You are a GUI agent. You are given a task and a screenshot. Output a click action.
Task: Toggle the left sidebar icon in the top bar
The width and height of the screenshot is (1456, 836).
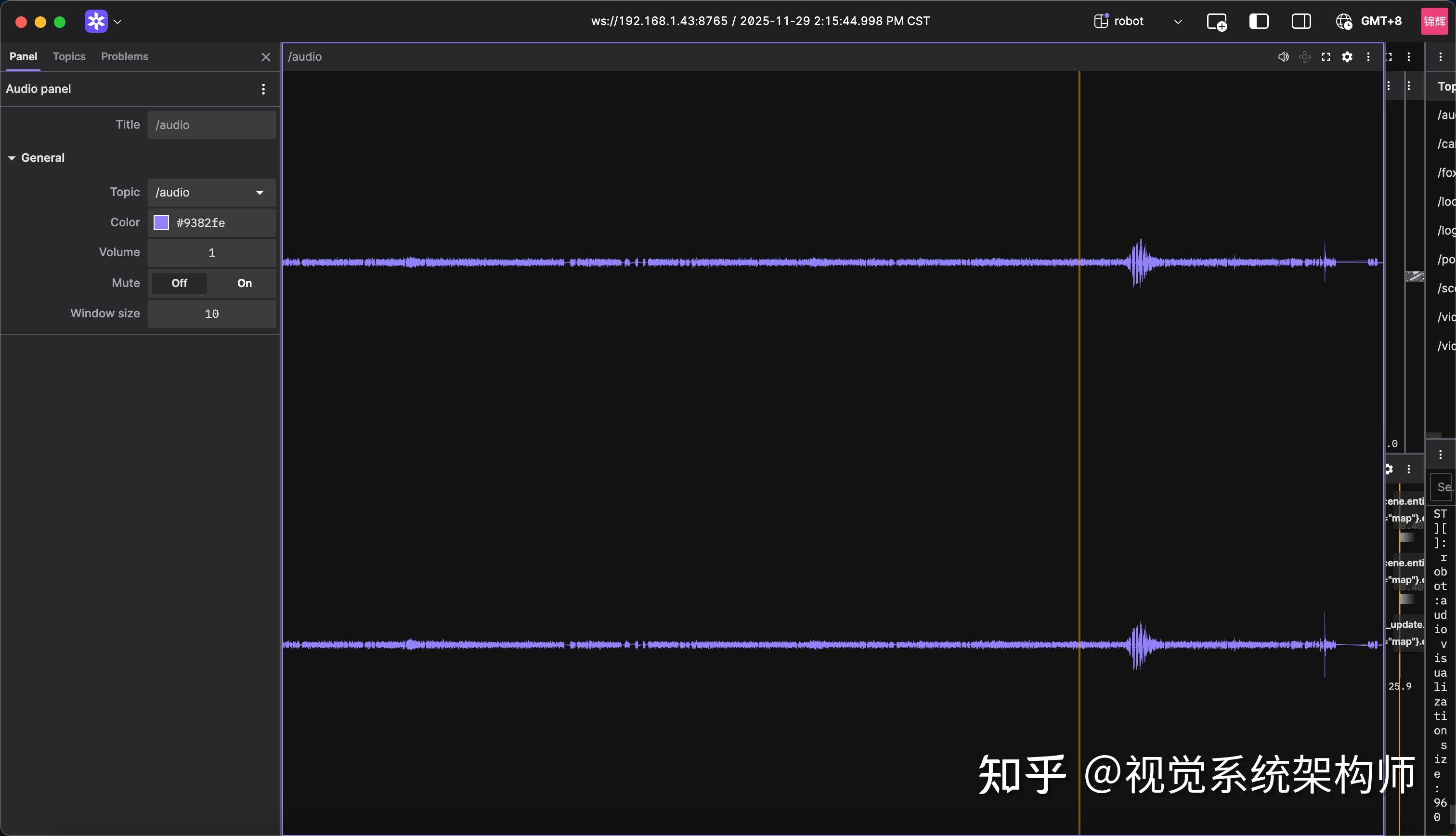click(x=1259, y=21)
